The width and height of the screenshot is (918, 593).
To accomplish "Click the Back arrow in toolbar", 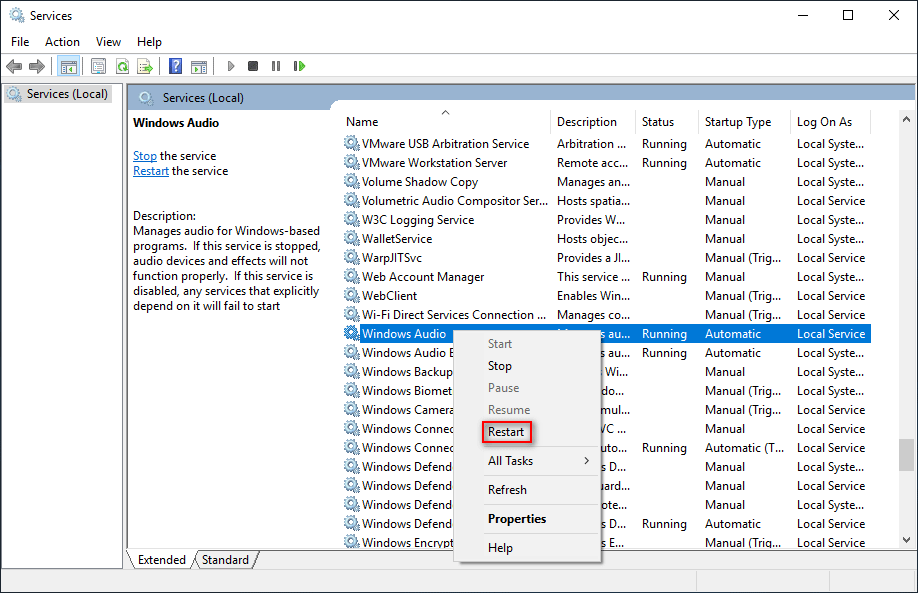I will [14, 66].
